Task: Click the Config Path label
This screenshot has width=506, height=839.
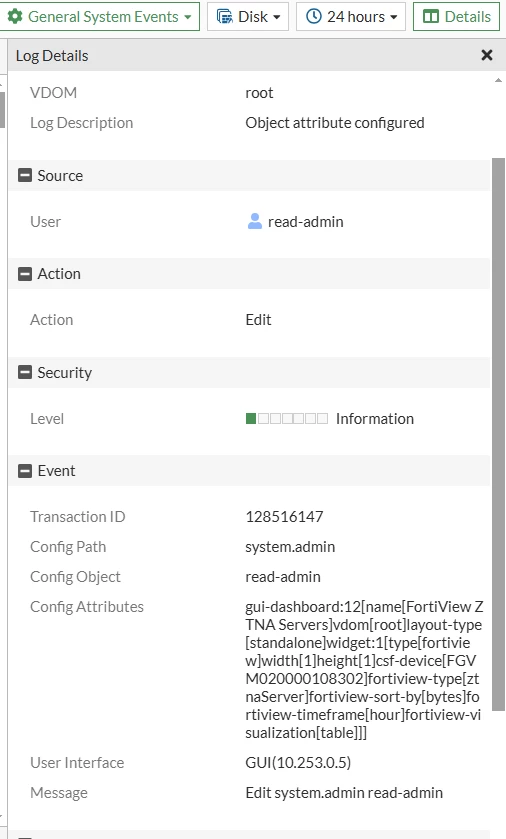Action: point(68,547)
